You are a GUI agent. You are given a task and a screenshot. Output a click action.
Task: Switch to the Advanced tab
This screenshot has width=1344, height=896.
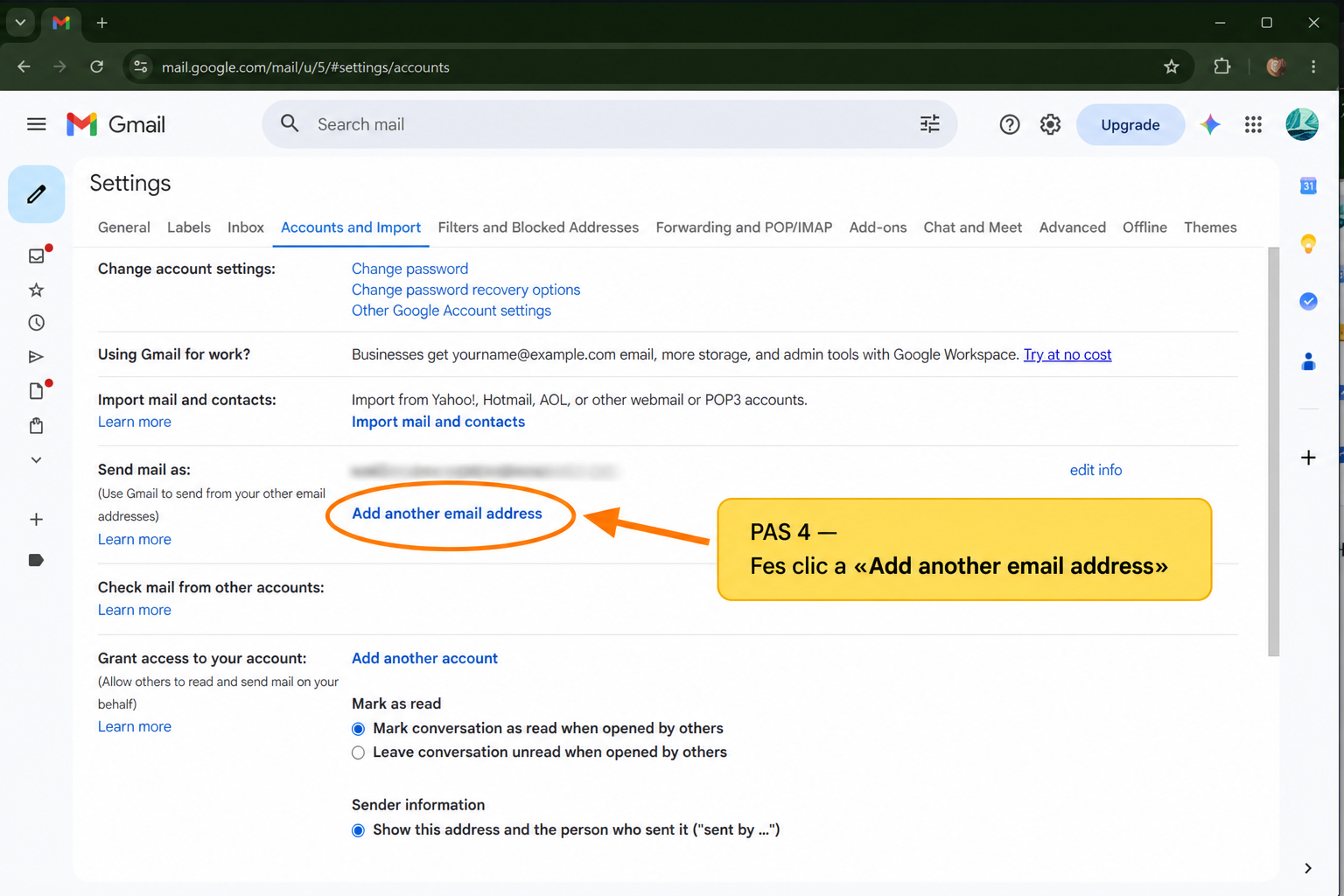(x=1072, y=227)
